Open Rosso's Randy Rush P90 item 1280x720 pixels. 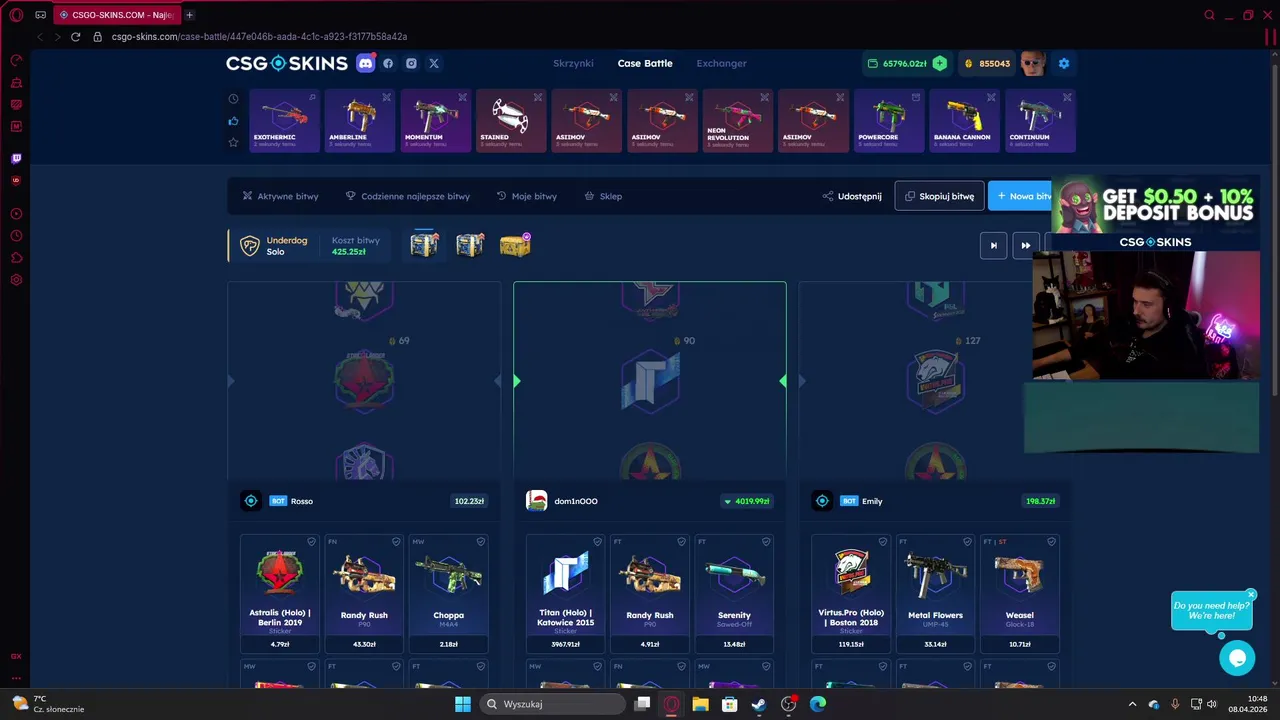click(x=364, y=593)
